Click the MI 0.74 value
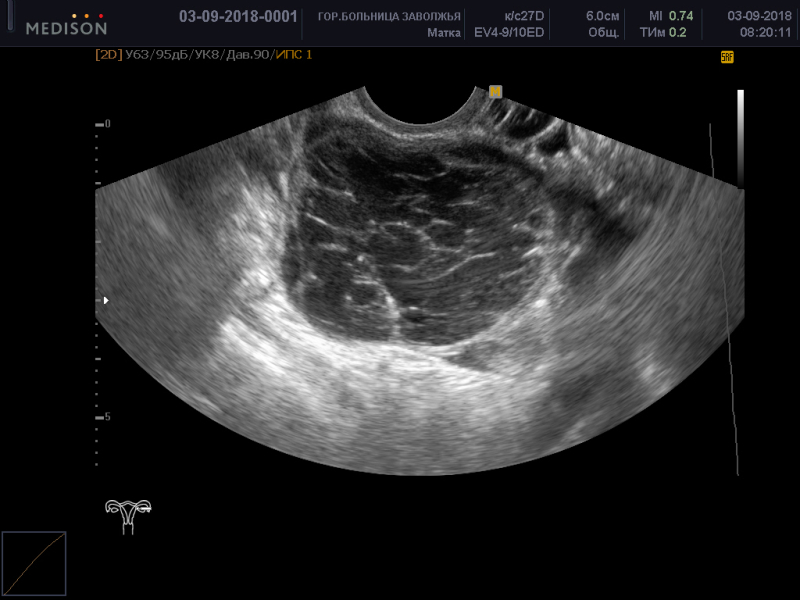Image resolution: width=800 pixels, height=600 pixels. [671, 16]
